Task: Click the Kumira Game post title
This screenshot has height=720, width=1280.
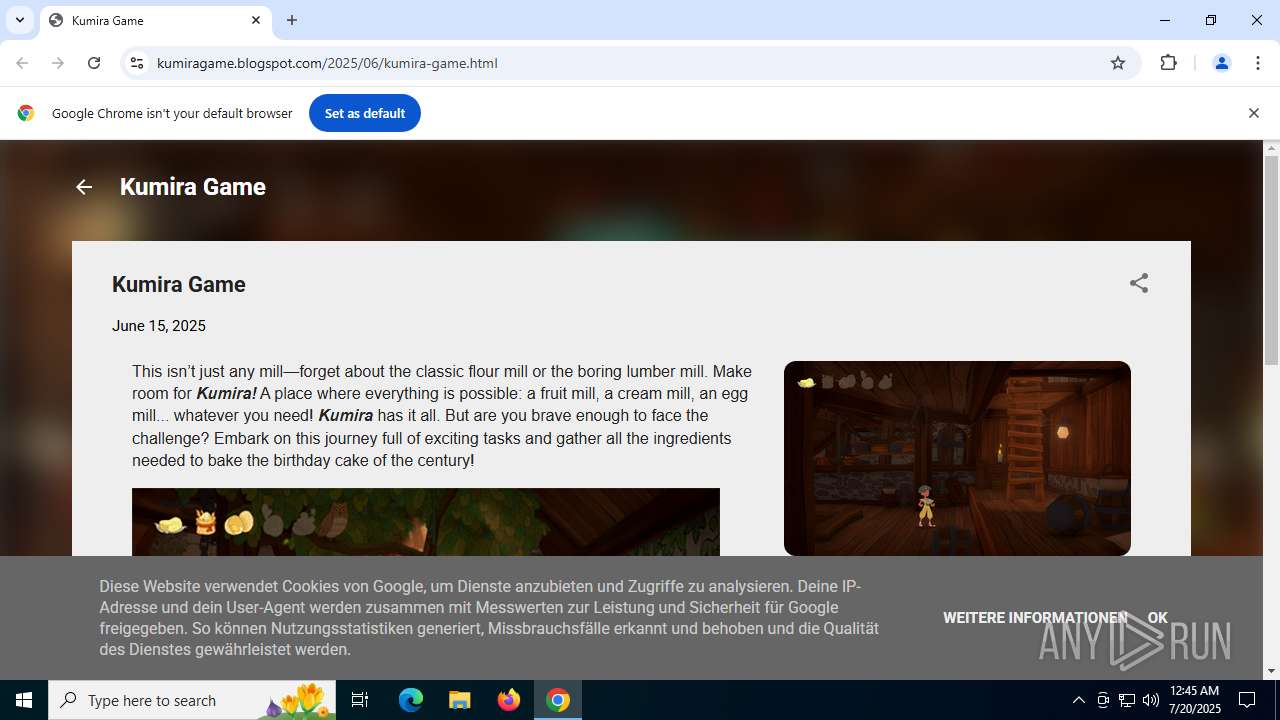Action: pyautogui.click(x=179, y=284)
